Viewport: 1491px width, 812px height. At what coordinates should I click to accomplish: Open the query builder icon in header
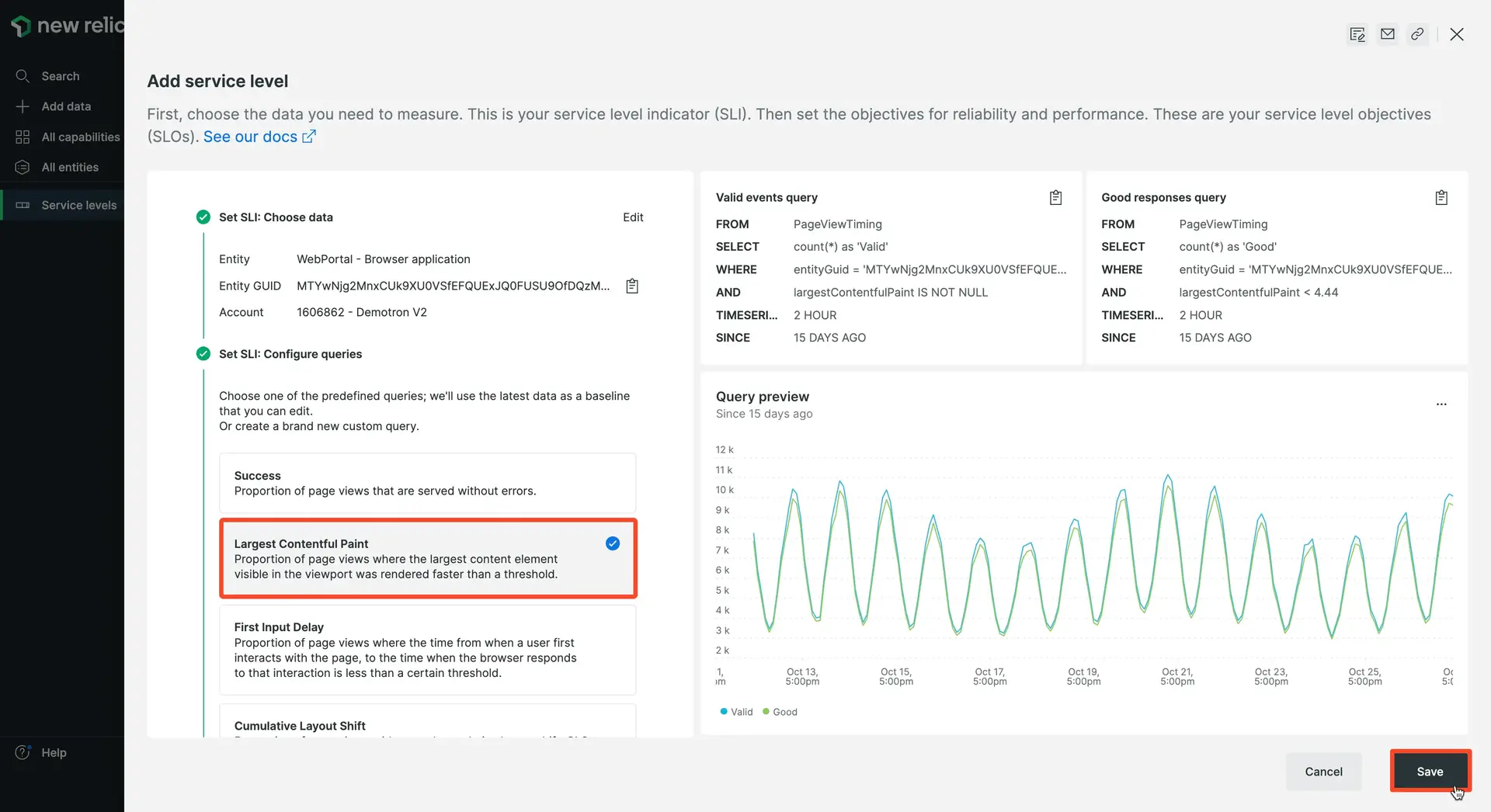tap(1357, 34)
